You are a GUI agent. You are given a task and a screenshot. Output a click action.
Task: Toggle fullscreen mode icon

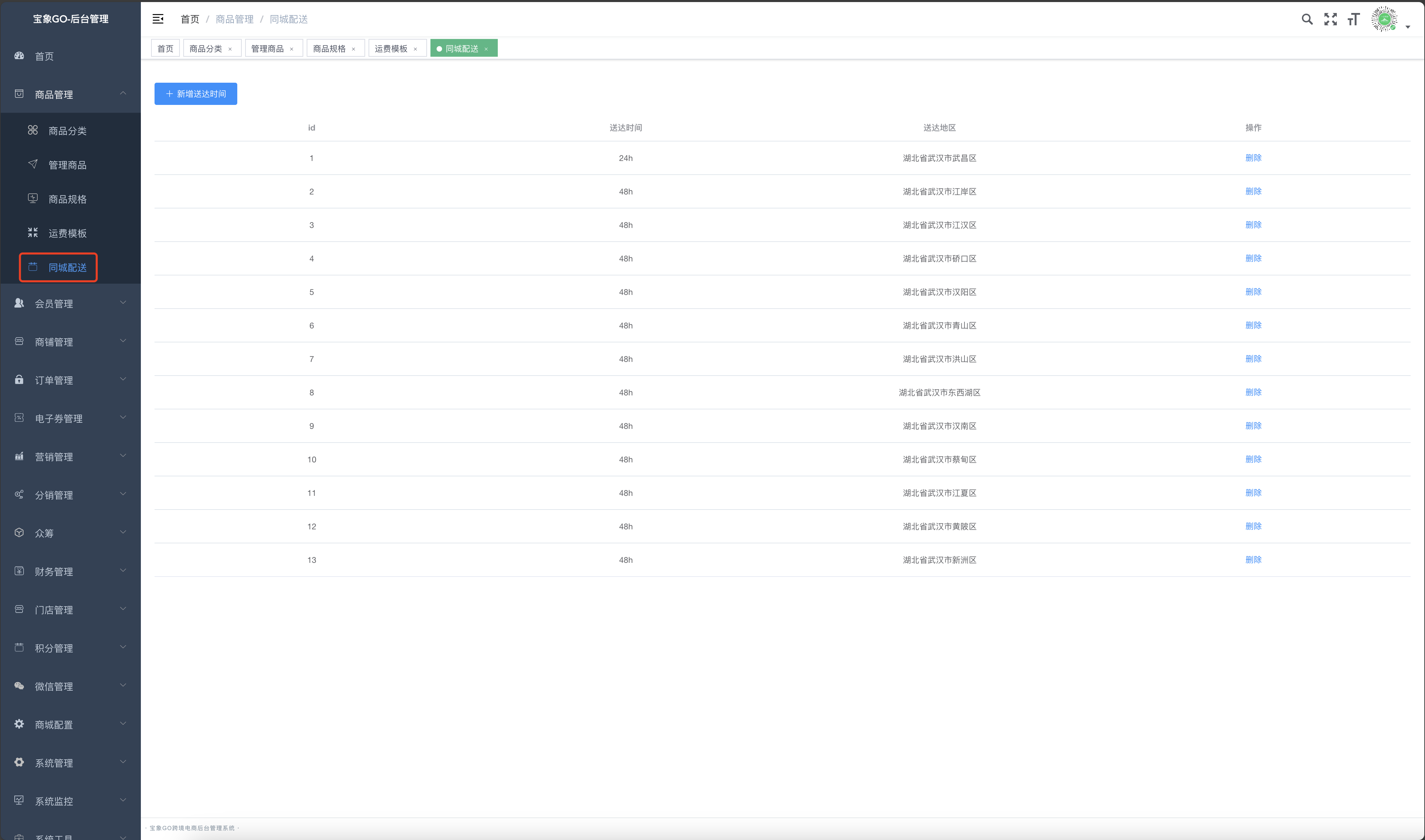1330,19
